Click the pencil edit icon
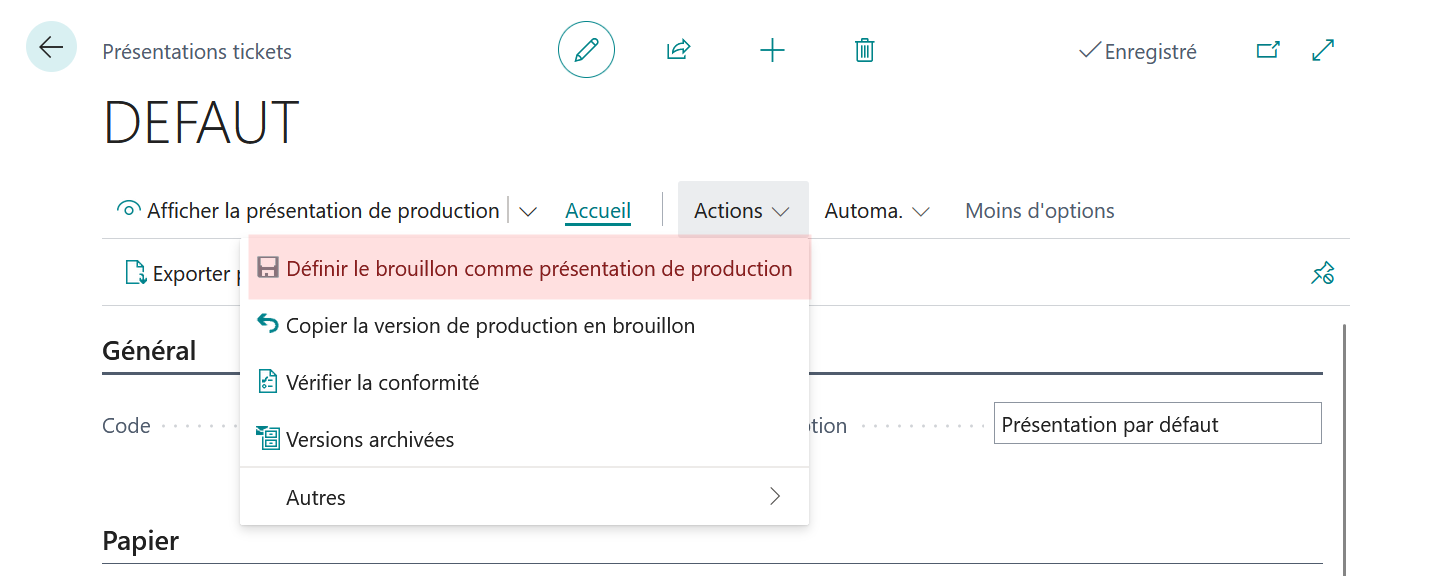Screen dimensions: 1452x576 (x=586, y=50)
